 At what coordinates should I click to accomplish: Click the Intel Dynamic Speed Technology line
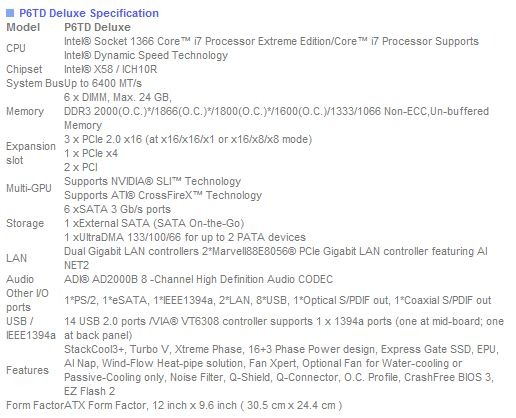point(146,55)
